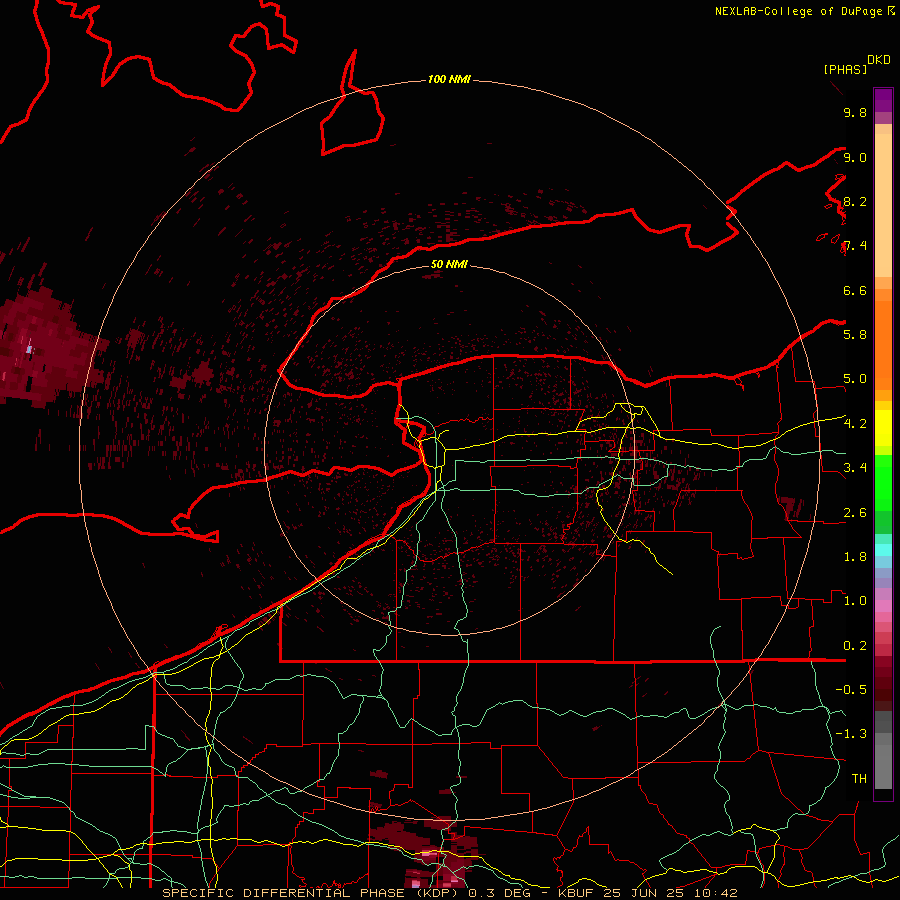Select the 6.6 colorbar value
Viewport: 900px width, 900px height.
pyautogui.click(x=855, y=290)
